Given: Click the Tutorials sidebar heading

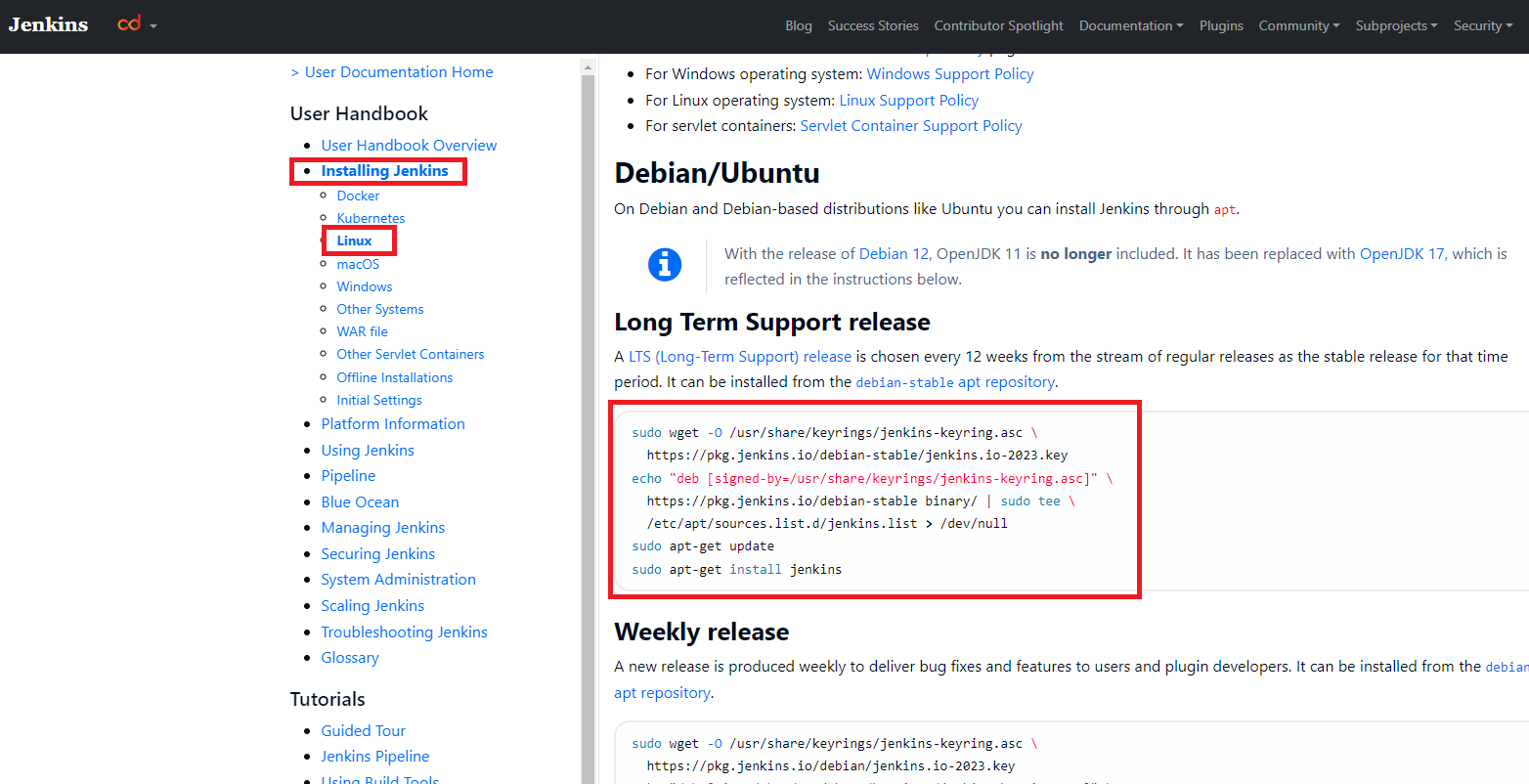Looking at the screenshot, I should pyautogui.click(x=328, y=699).
